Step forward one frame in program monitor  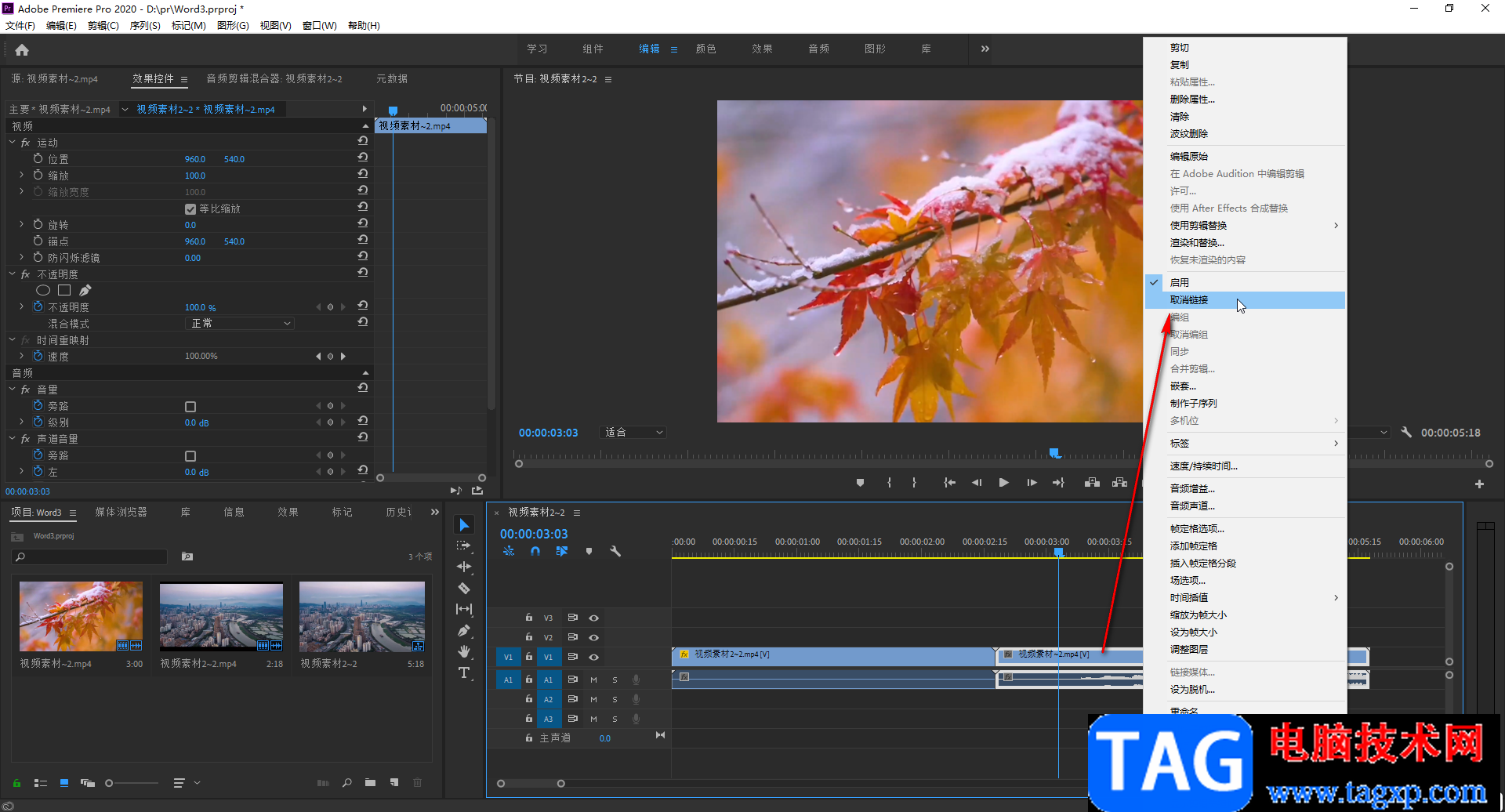coord(1032,483)
